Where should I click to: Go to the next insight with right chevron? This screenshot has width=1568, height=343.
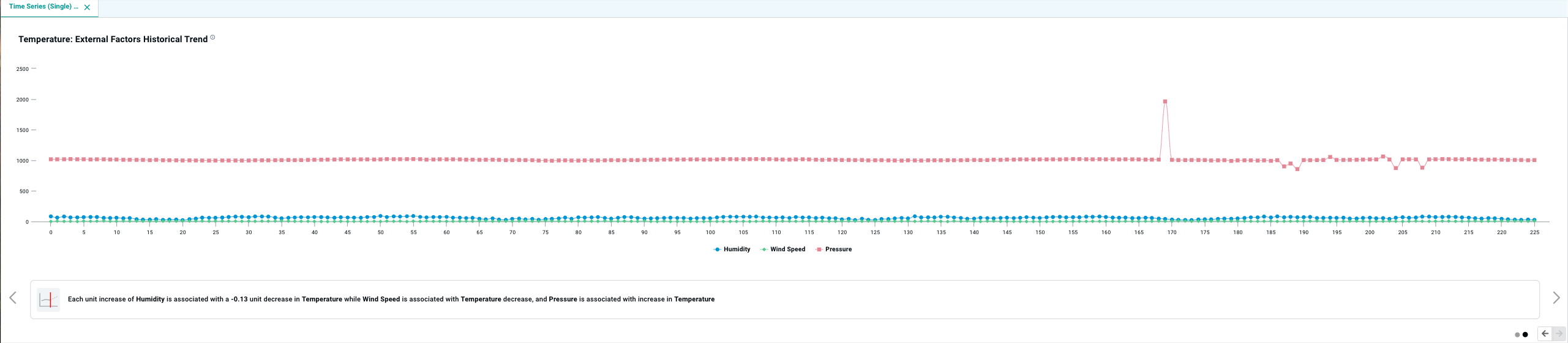click(x=1556, y=298)
